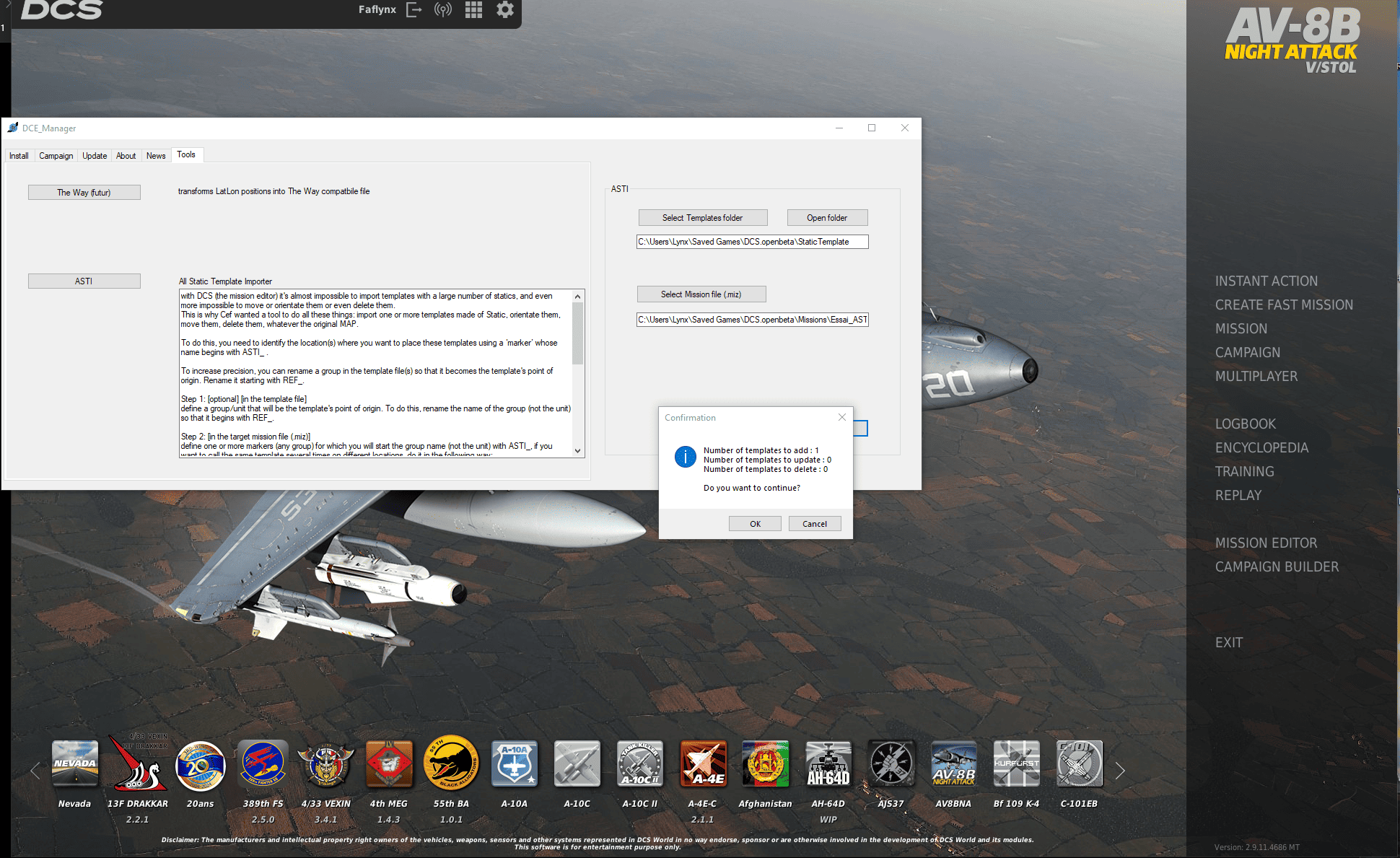This screenshot has width=1400, height=858.
Task: Select the A-10A module icon
Action: pos(515,763)
